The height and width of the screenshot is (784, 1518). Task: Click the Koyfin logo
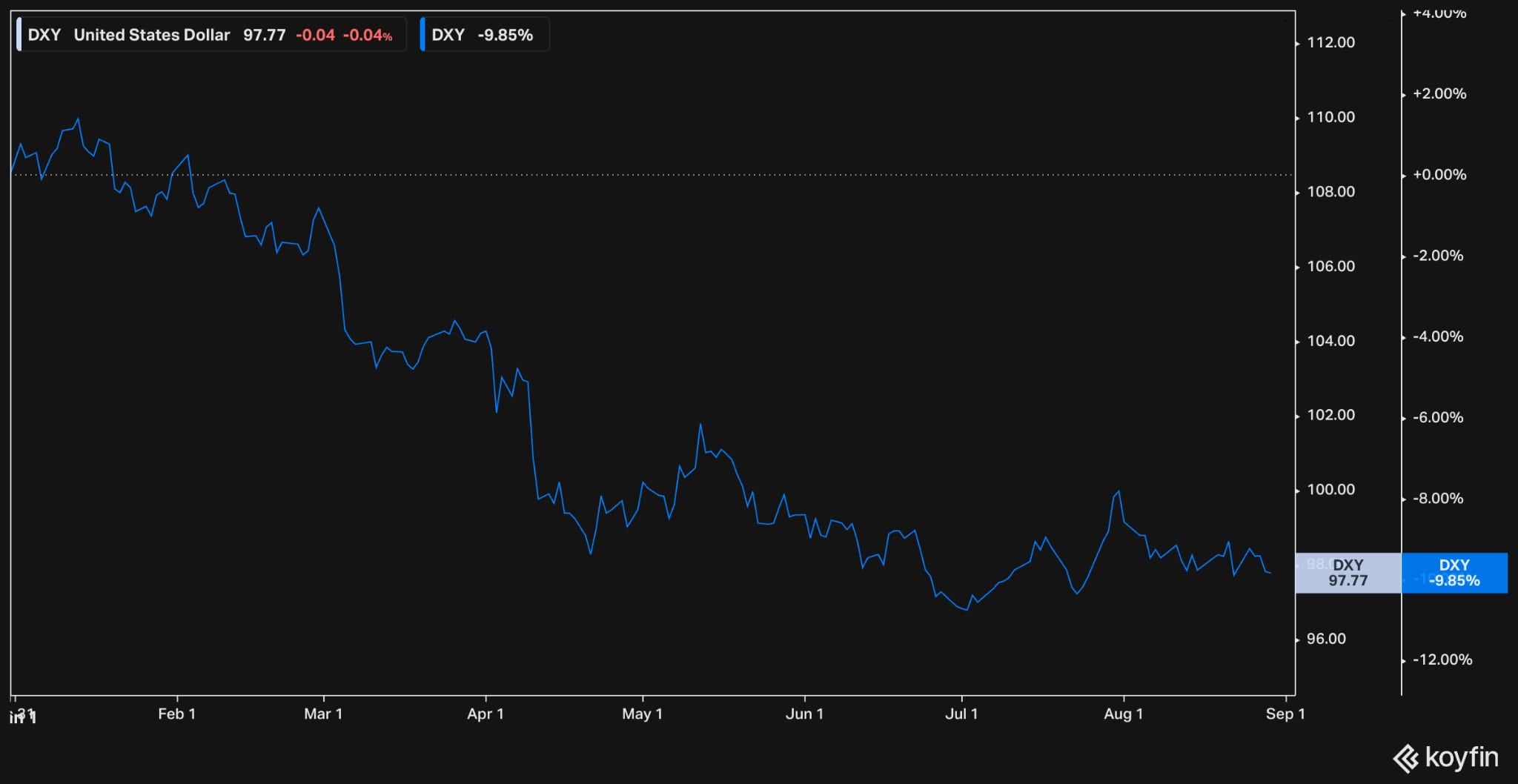click(x=1445, y=758)
